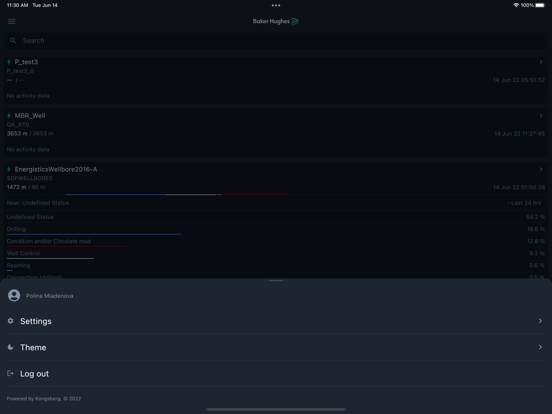This screenshot has width=552, height=414.
Task: Select the MBR_Well well name
Action: pos(30,115)
